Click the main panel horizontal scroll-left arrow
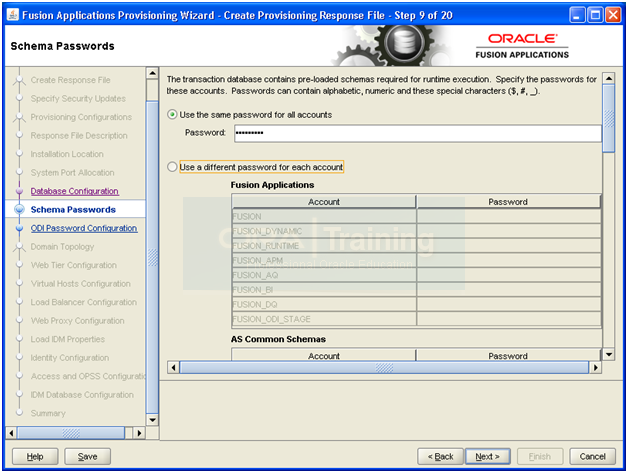The image size is (628, 473). (x=173, y=367)
